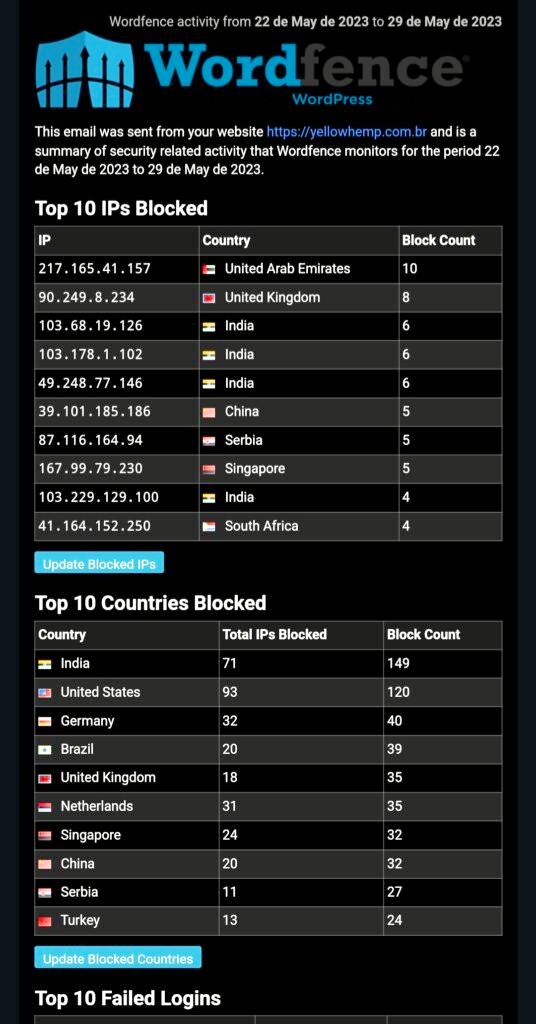Click the South Africa flag icon
Image resolution: width=536 pixels, height=1024 pixels.
point(209,526)
